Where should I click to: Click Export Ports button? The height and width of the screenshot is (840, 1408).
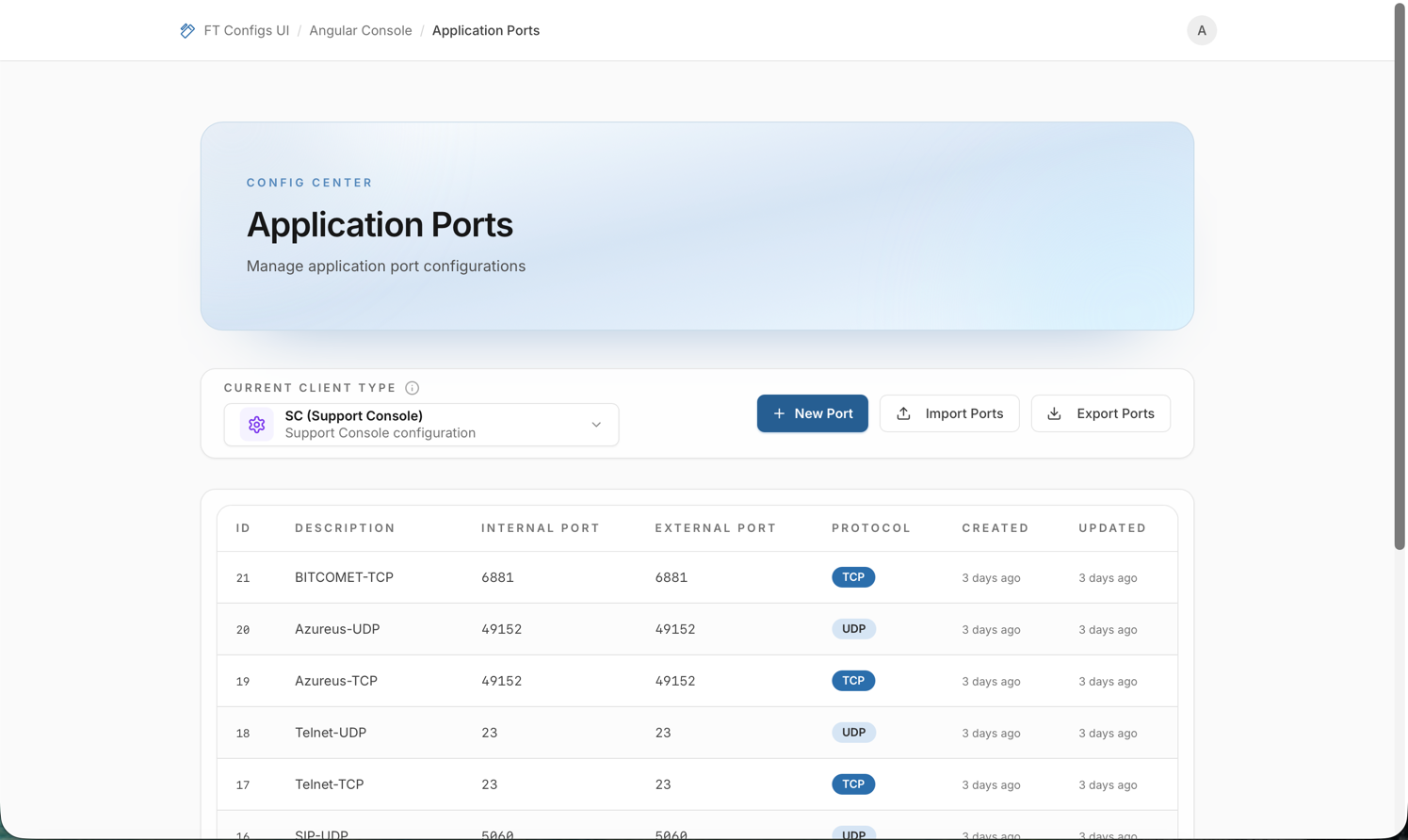[1100, 413]
